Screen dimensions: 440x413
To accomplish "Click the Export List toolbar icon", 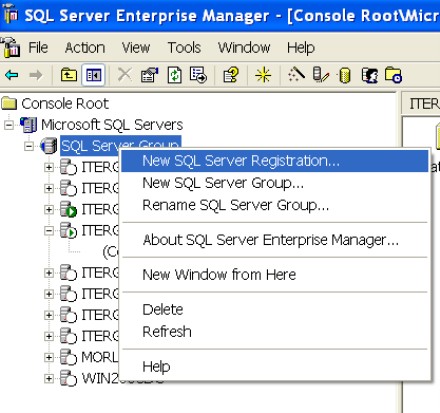I will tap(198, 75).
